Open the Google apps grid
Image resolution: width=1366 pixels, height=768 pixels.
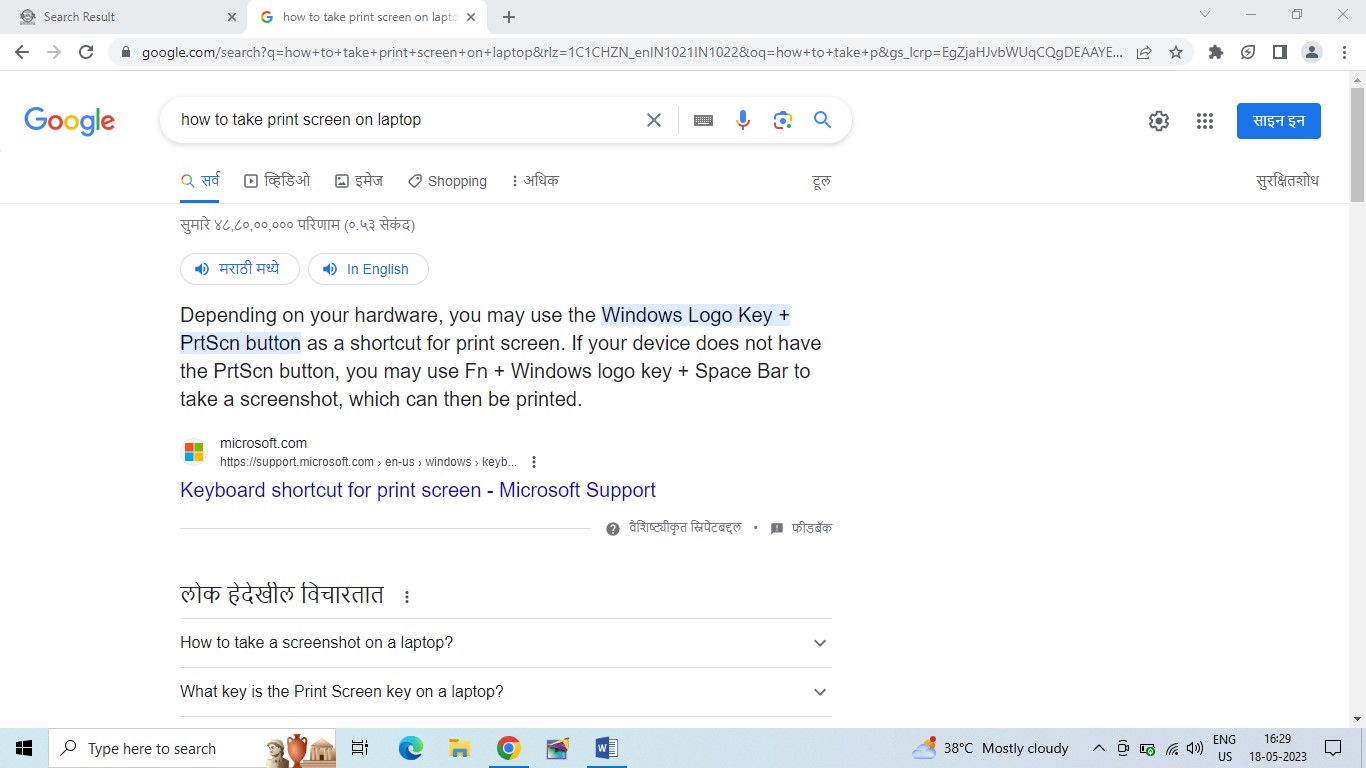1205,121
